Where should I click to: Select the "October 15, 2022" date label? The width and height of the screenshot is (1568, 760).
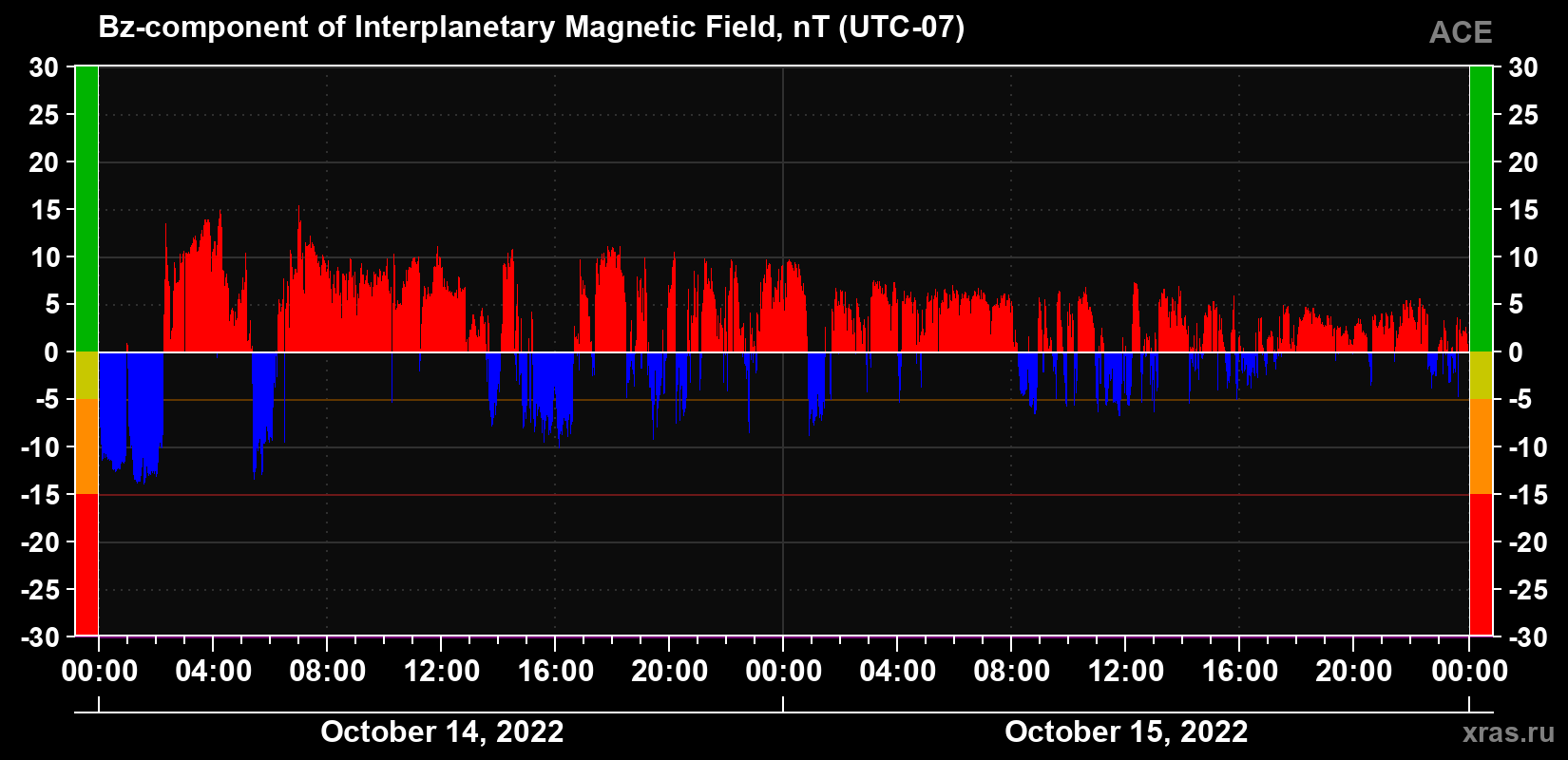(1126, 731)
